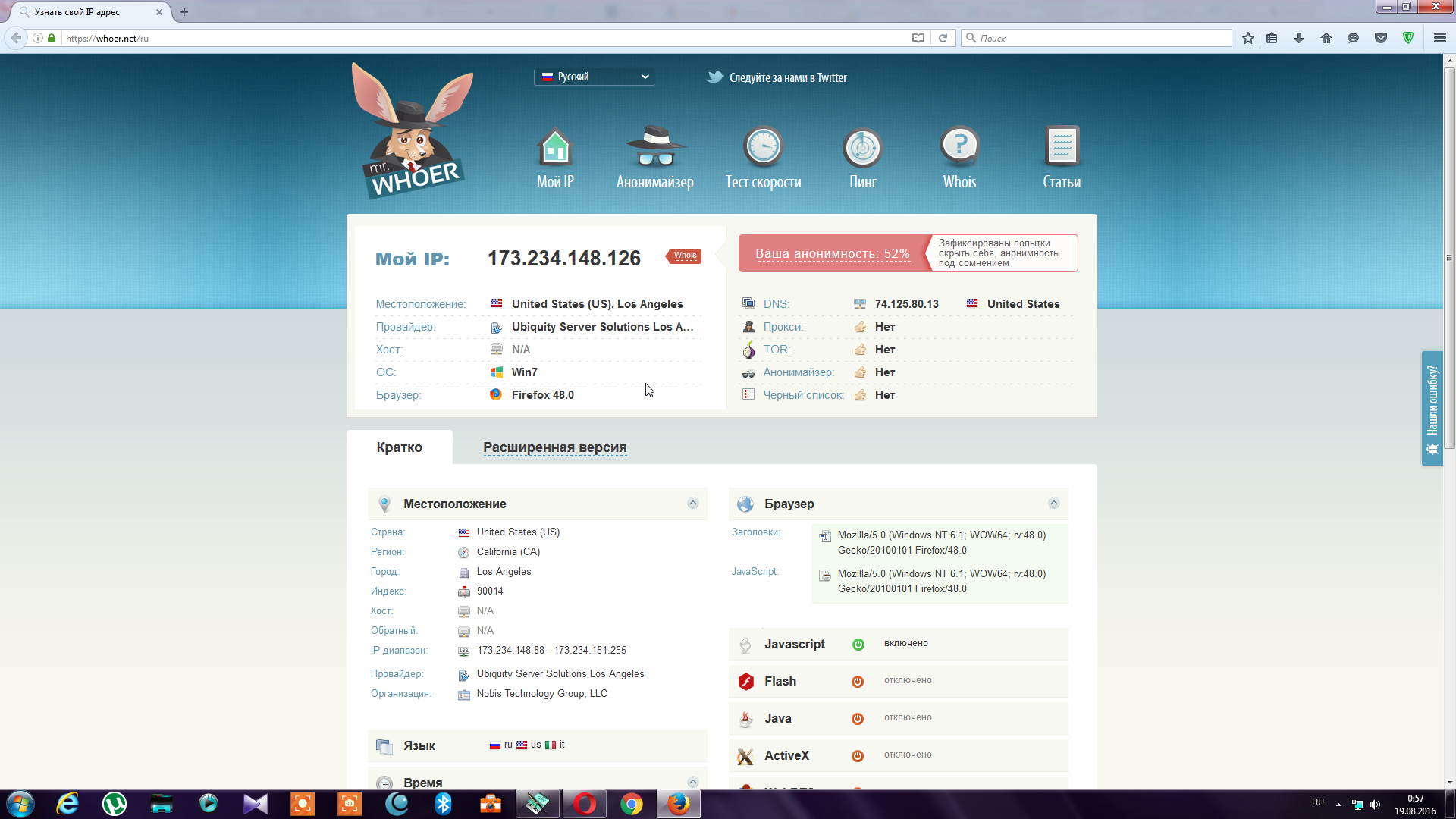The image size is (1456, 819).
Task: Follow Следуйте за нами в Twitter link
Action: (788, 77)
